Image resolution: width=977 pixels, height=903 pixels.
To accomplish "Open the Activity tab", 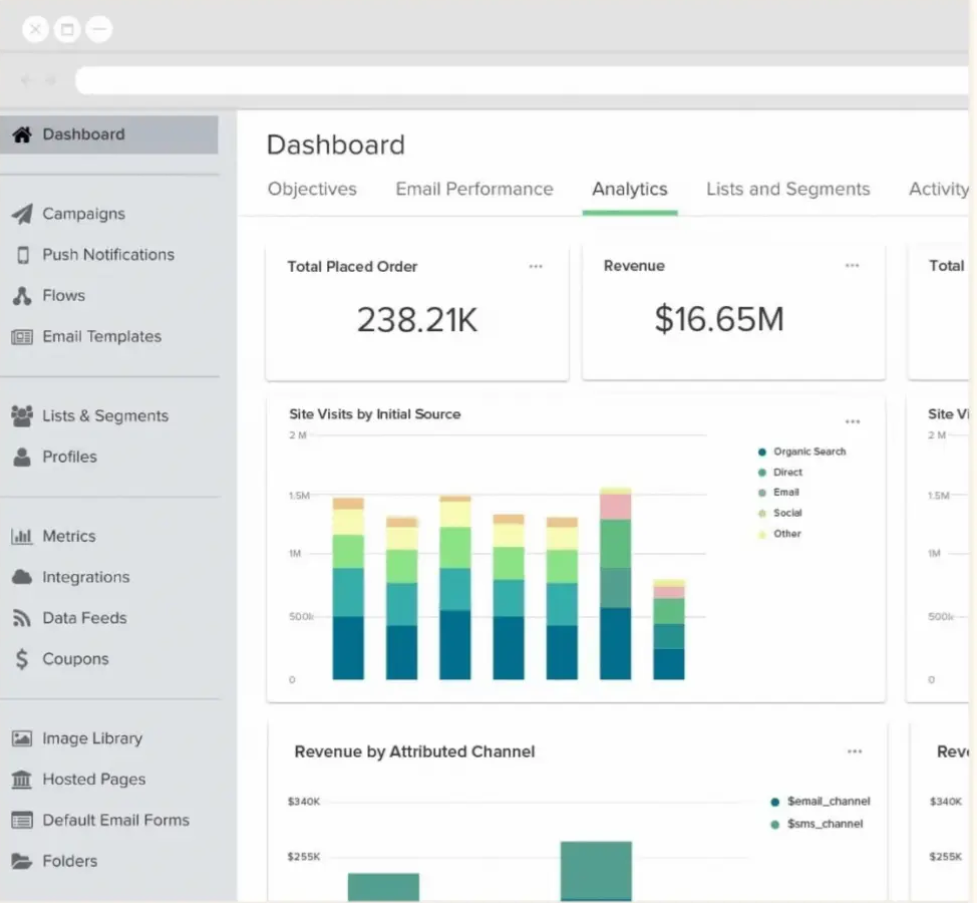I will coord(938,189).
